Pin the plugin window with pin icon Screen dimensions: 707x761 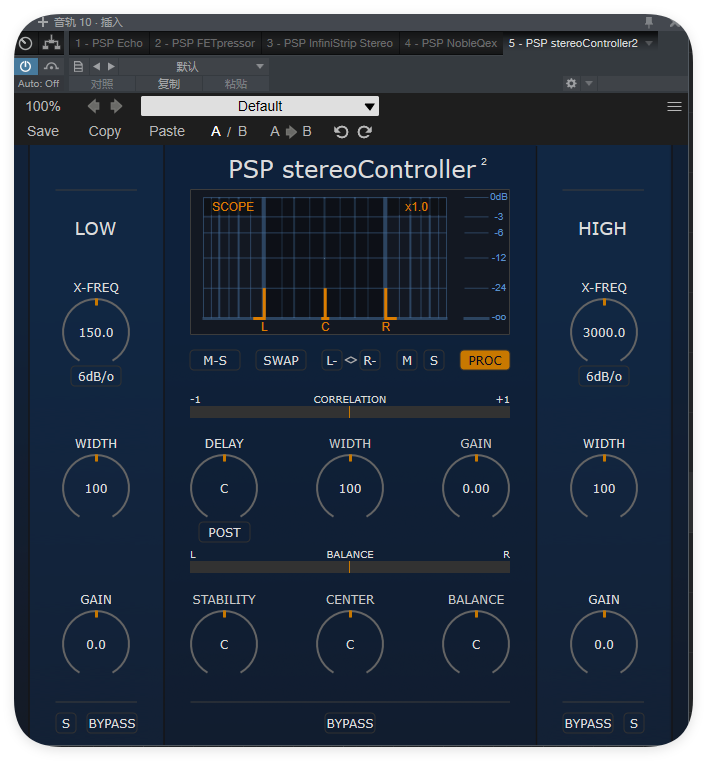click(649, 22)
